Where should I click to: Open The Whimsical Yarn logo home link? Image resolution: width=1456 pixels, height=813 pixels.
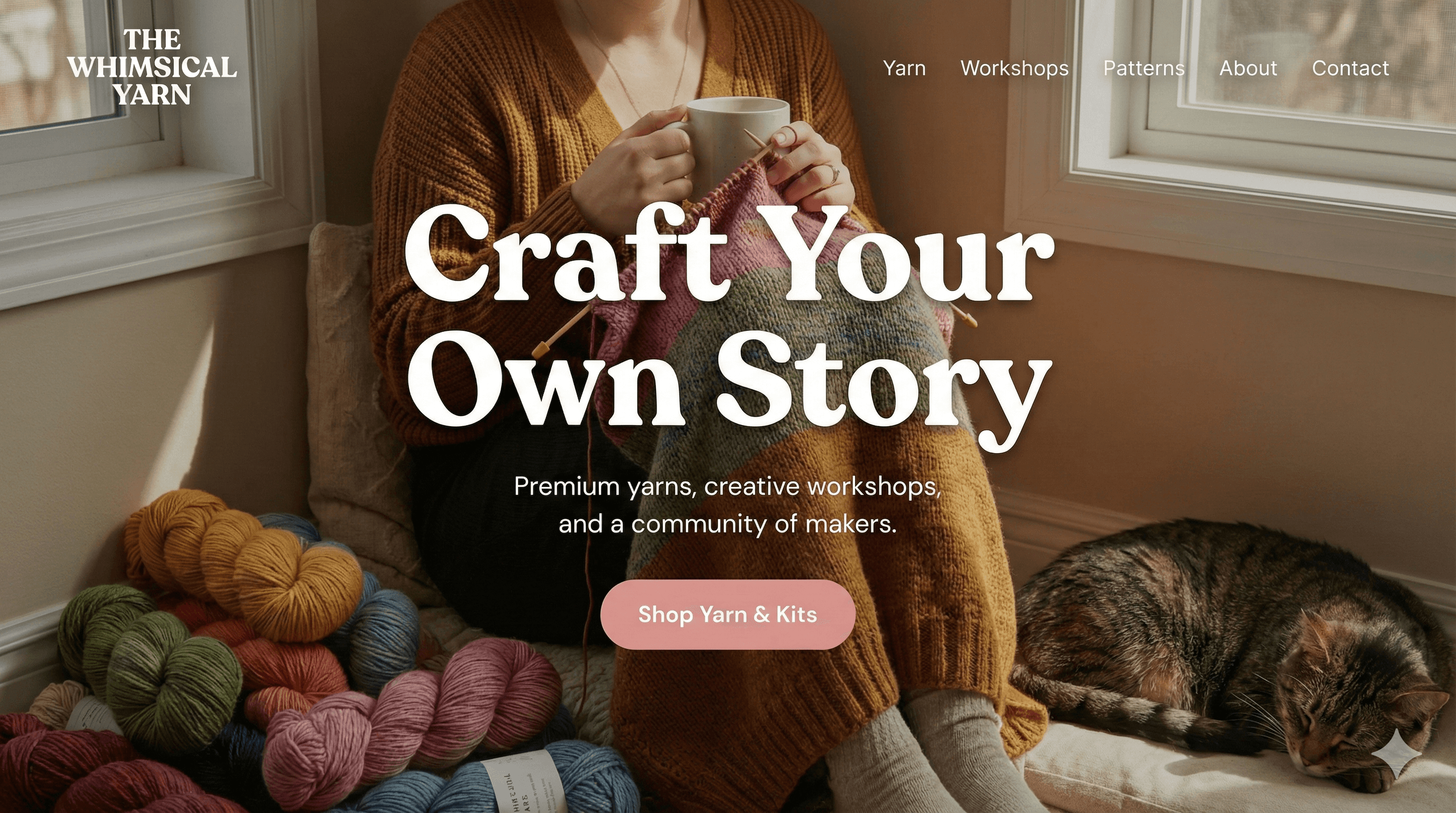[152, 67]
